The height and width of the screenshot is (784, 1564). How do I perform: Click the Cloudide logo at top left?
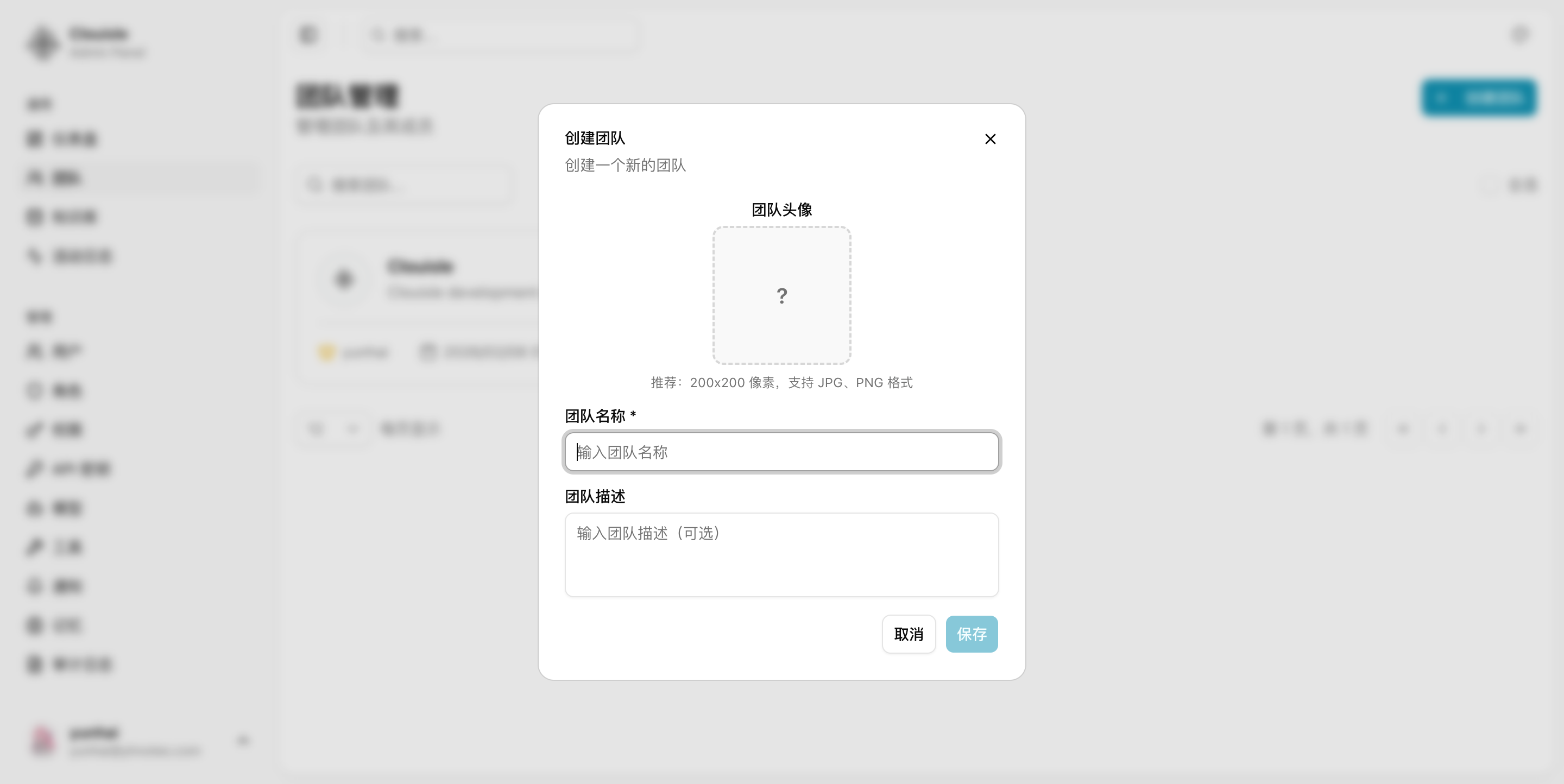tap(42, 42)
